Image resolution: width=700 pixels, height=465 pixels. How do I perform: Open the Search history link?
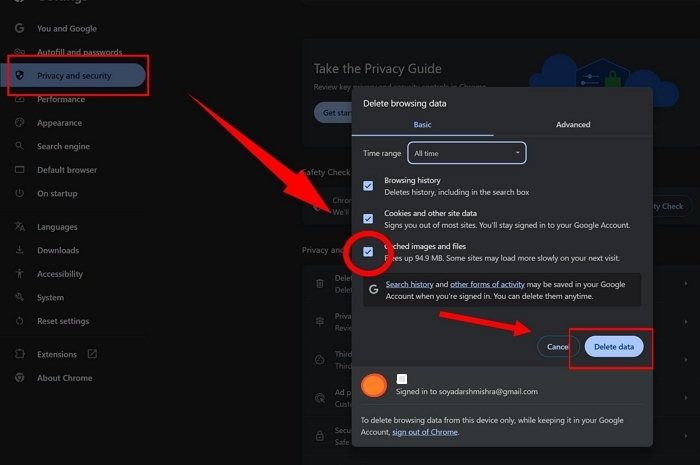point(409,284)
